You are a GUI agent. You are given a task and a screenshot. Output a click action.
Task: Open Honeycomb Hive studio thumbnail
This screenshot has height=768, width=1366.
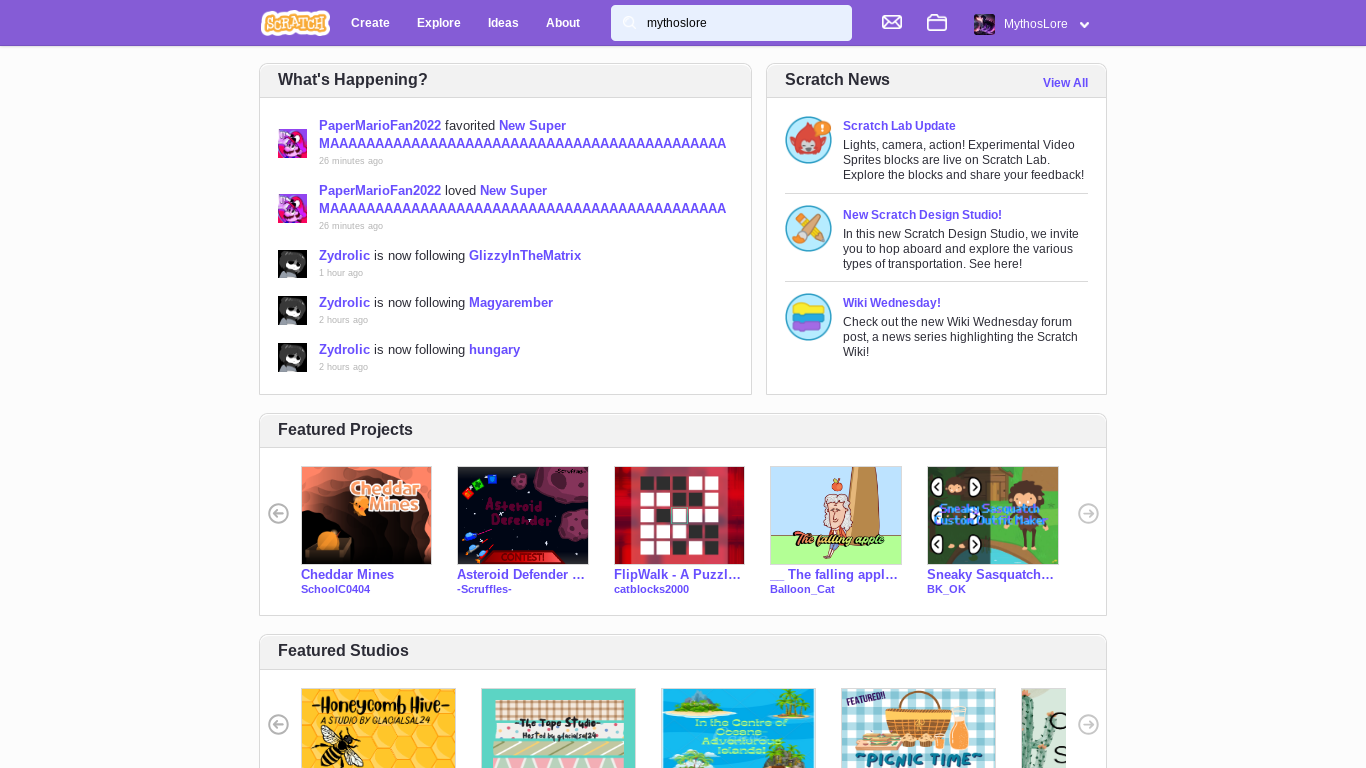(x=378, y=728)
